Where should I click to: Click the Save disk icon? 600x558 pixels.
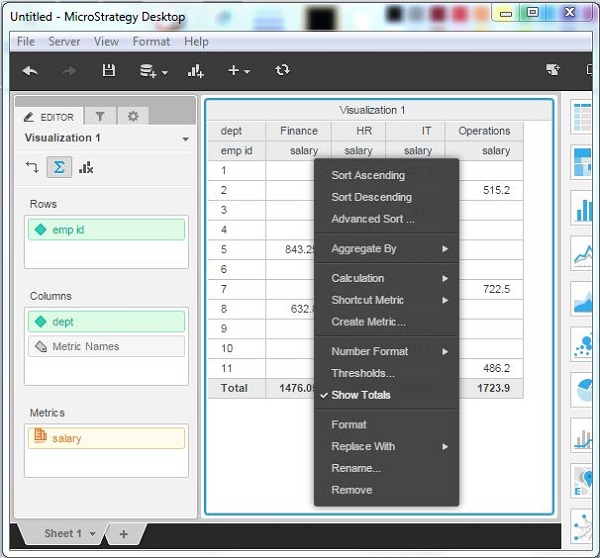(x=109, y=70)
